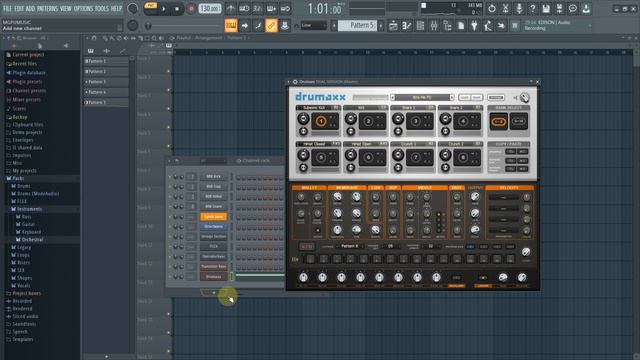The image size is (640, 360).
Task: Open the Line snap dropdown
Action: tap(313, 25)
